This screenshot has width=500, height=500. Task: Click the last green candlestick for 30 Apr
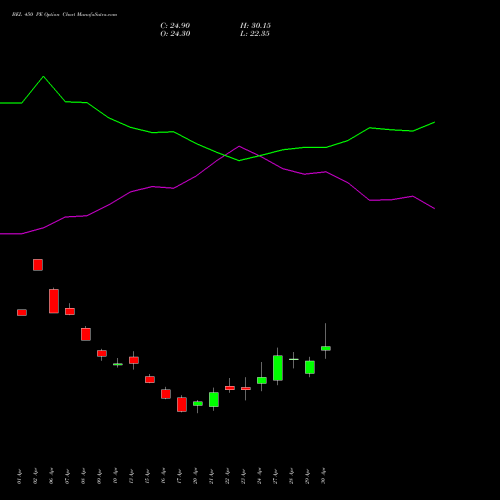[326, 348]
